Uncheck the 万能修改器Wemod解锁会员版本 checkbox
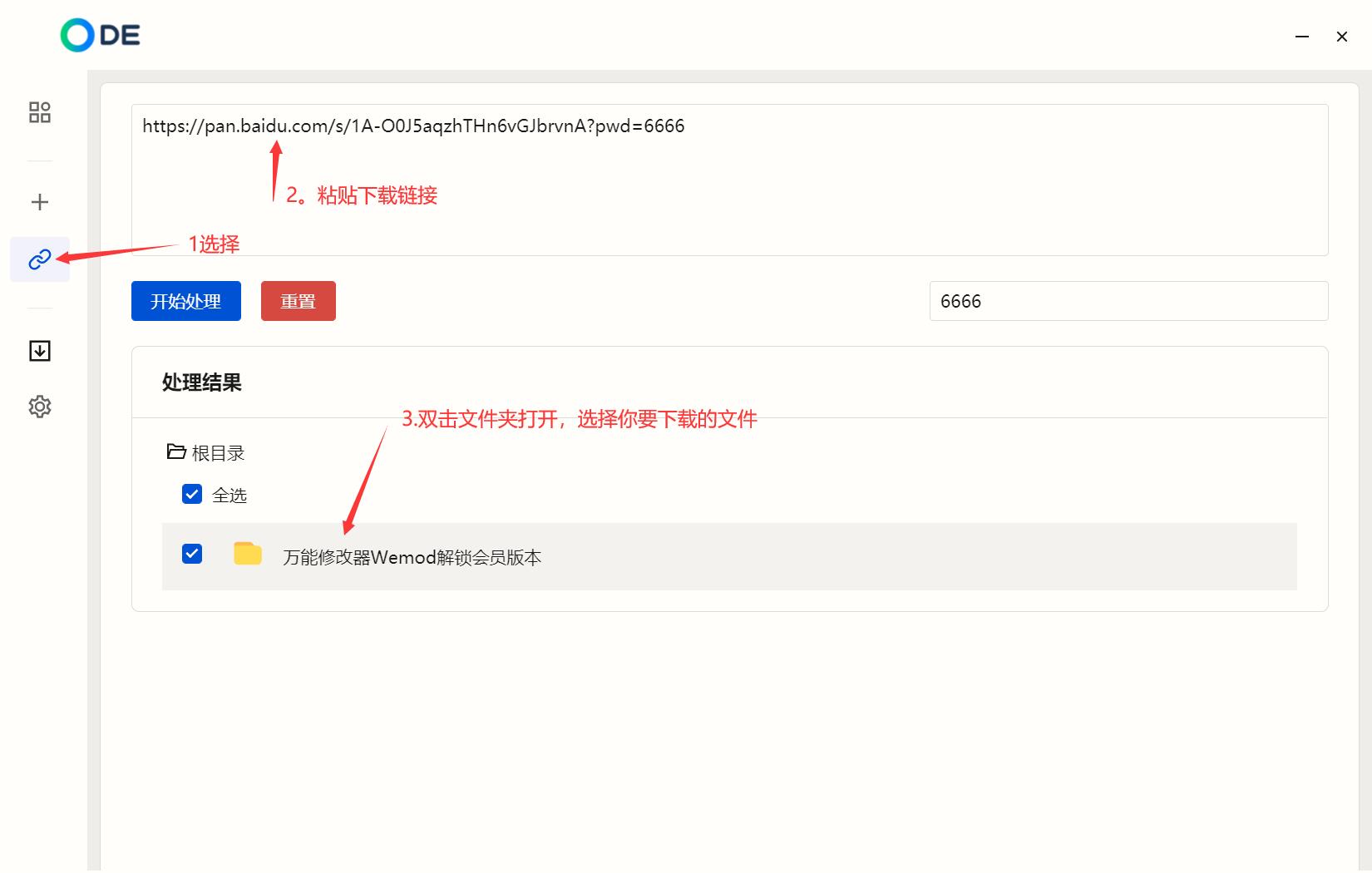This screenshot has height=873, width=1372. pyautogui.click(x=191, y=554)
